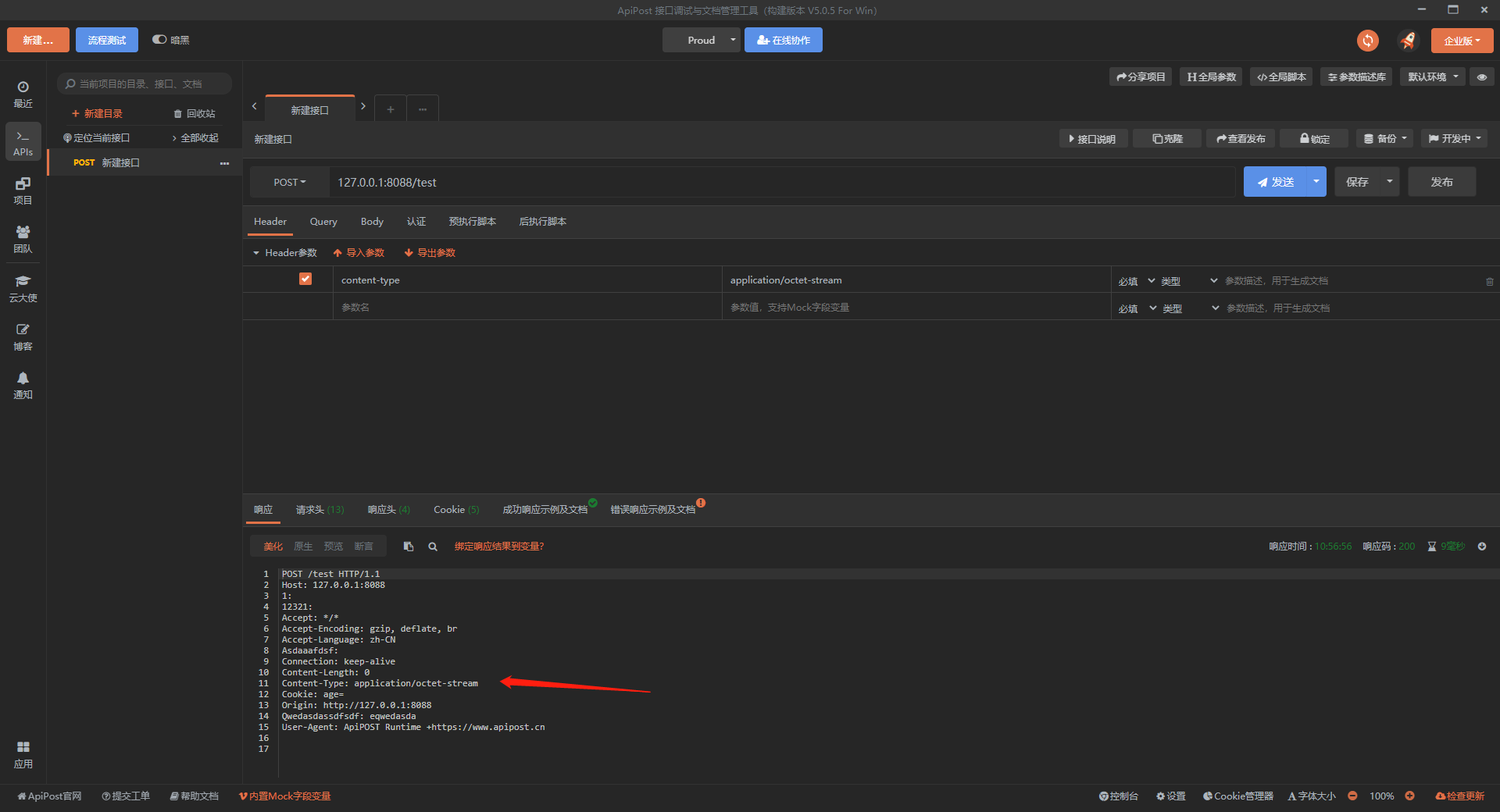Click the rocket icon in top bar
Viewport: 1500px width, 812px height.
point(1408,41)
